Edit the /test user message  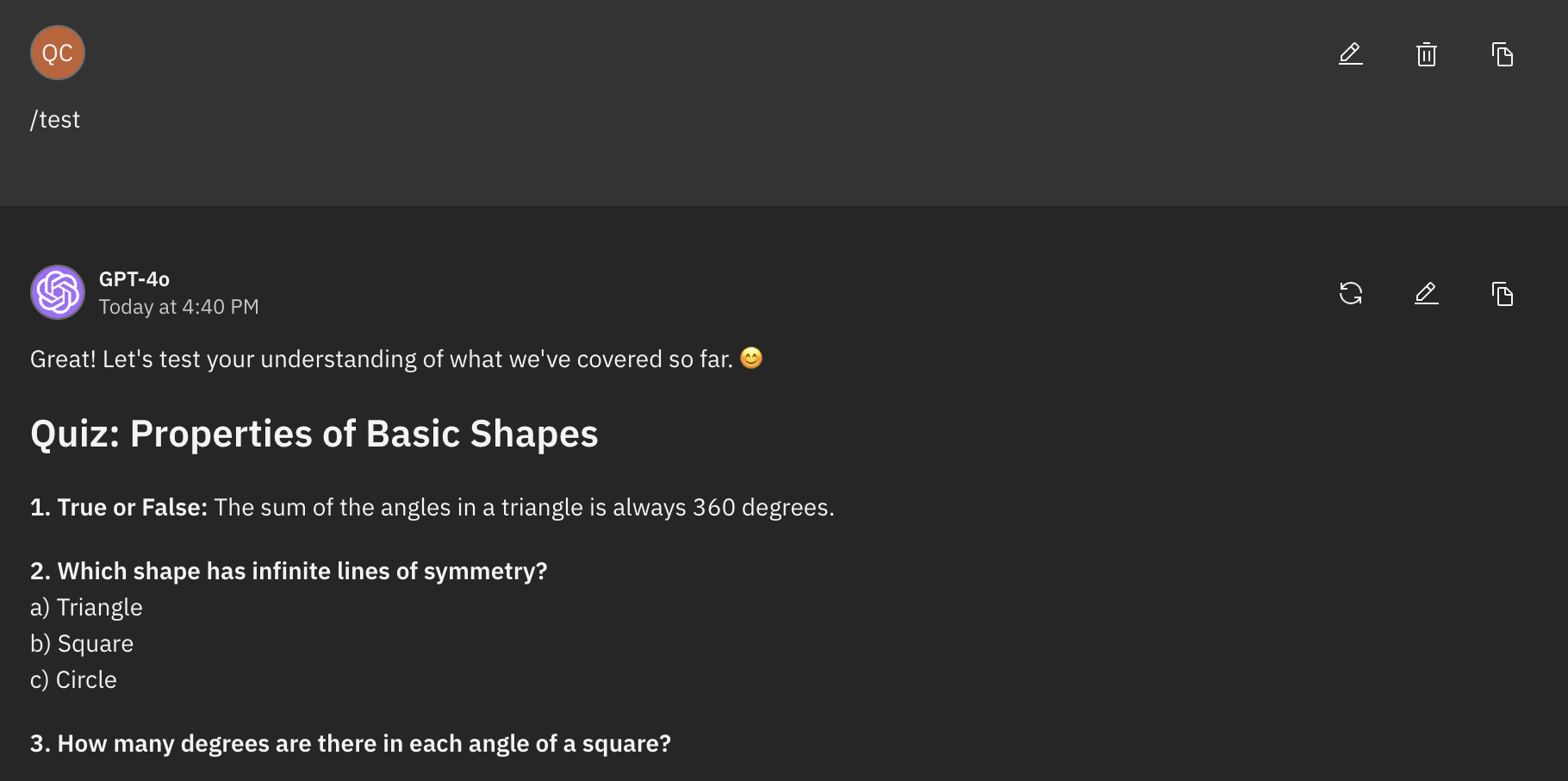[1350, 54]
